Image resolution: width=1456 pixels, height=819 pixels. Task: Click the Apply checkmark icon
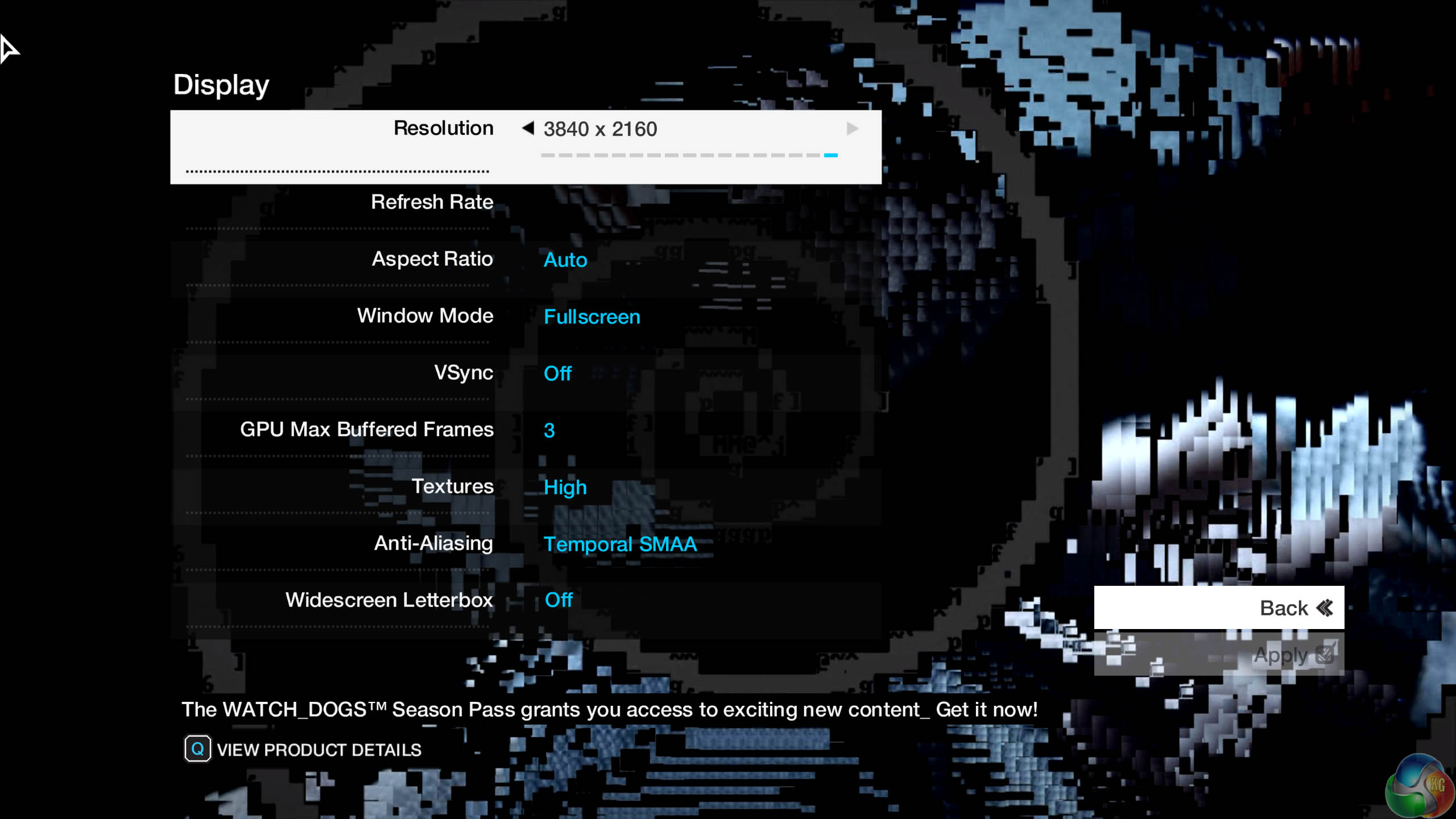point(1325,655)
